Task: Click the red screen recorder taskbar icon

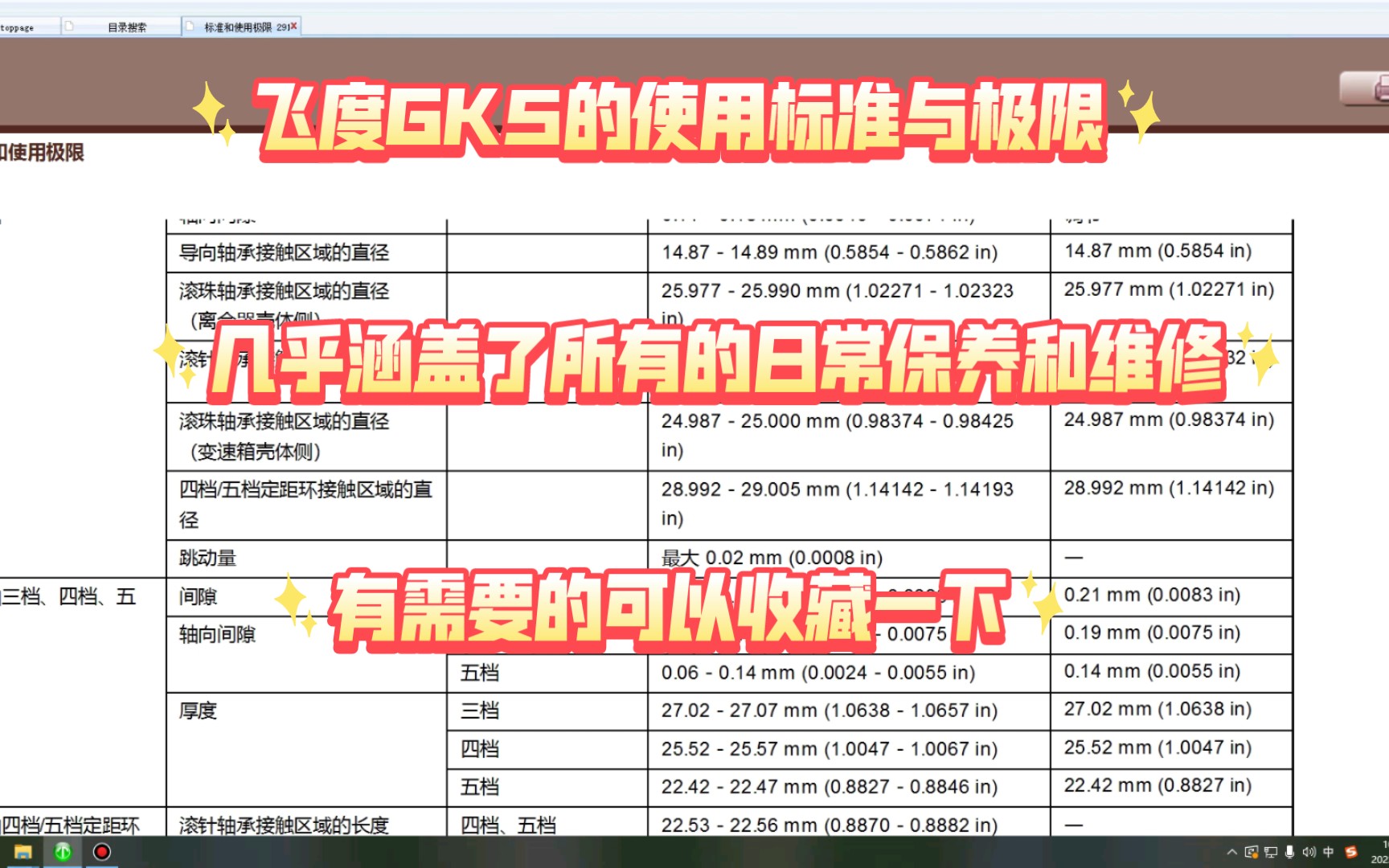Action: pyautogui.click(x=102, y=852)
